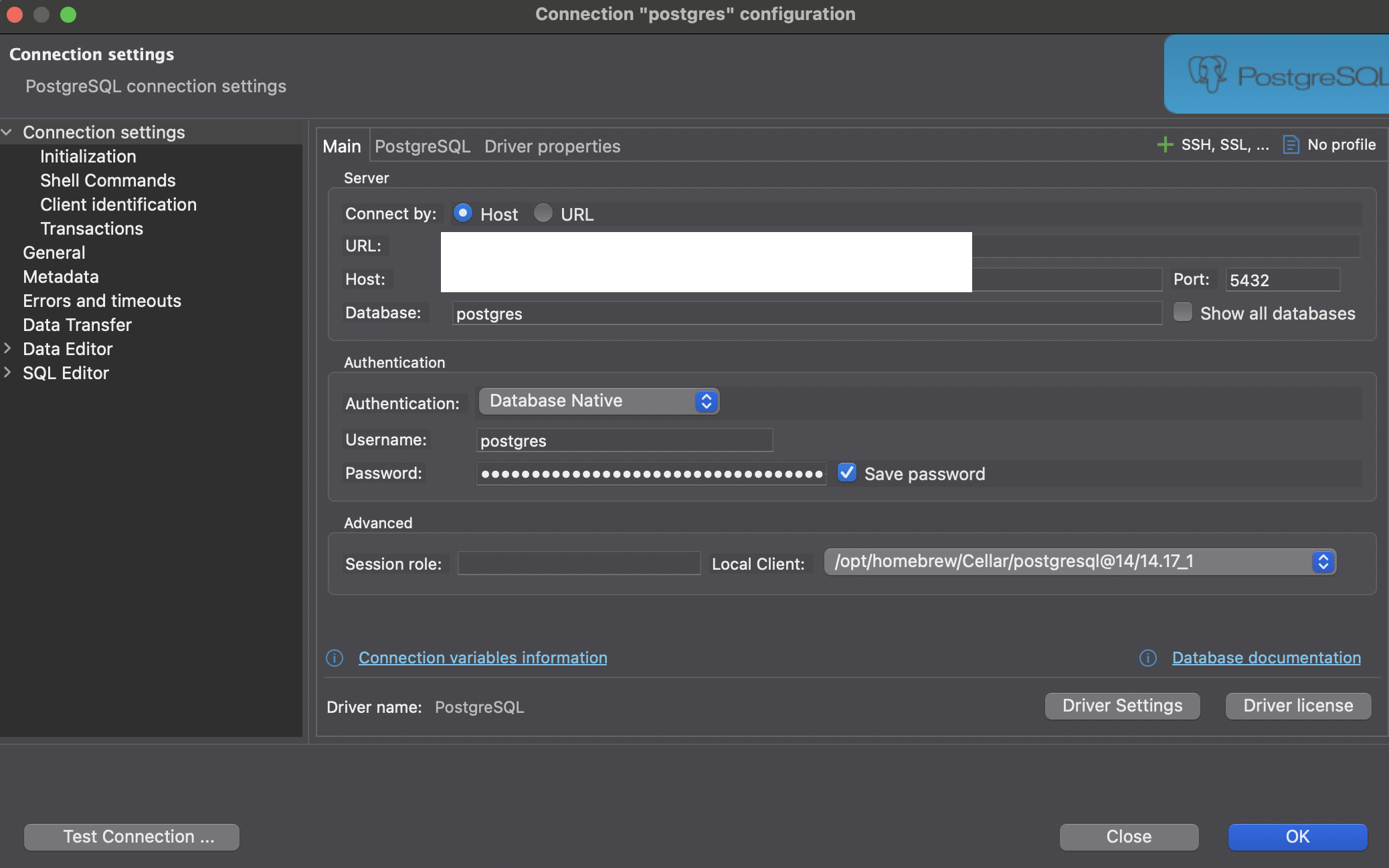
Task: Click the Database field with postgres
Action: pos(807,313)
